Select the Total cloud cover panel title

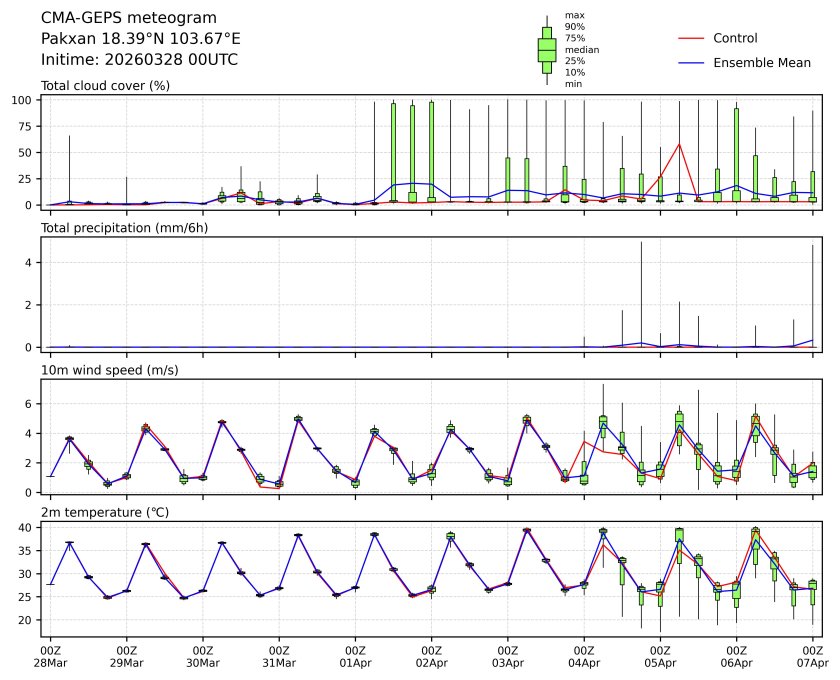pos(105,86)
